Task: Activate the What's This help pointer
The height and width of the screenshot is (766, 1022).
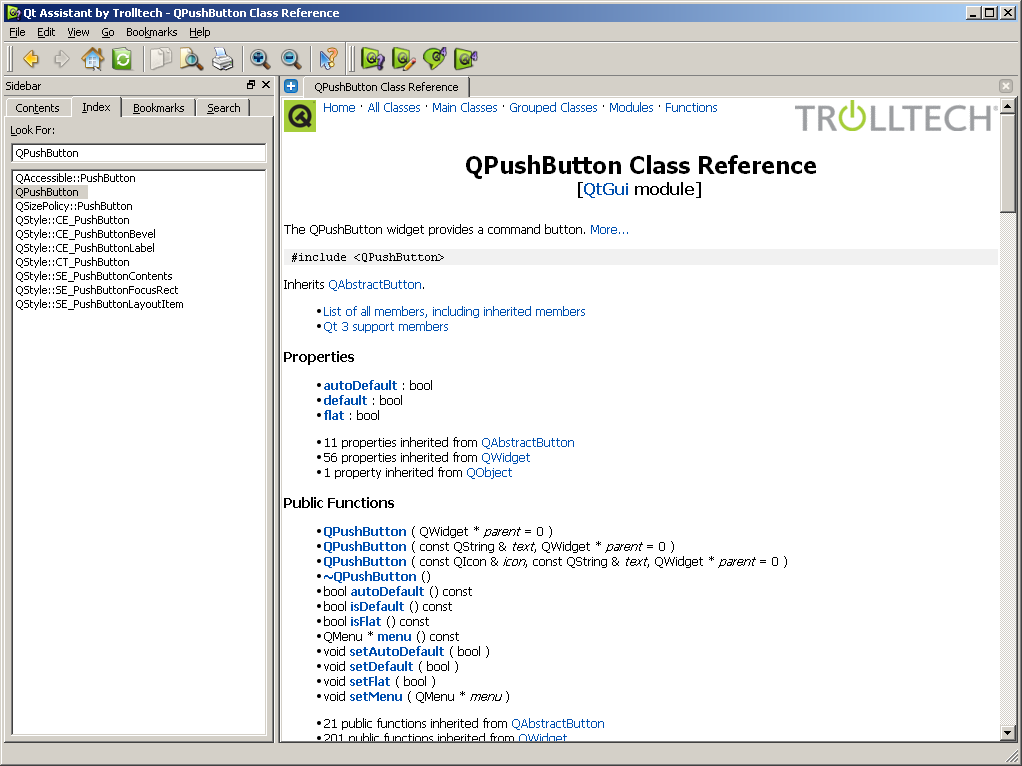Action: 328,59
